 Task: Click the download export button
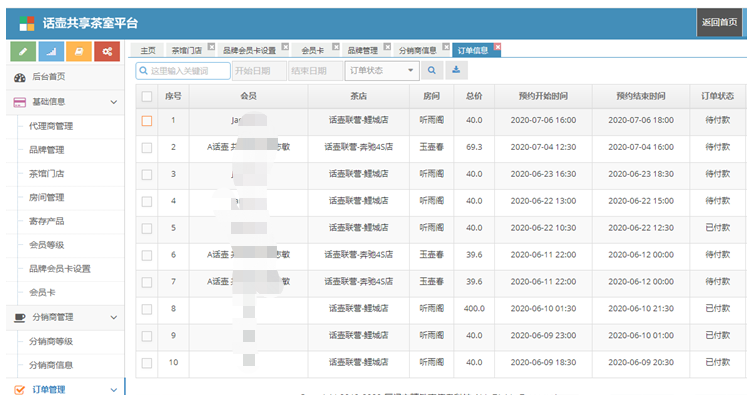pos(456,71)
